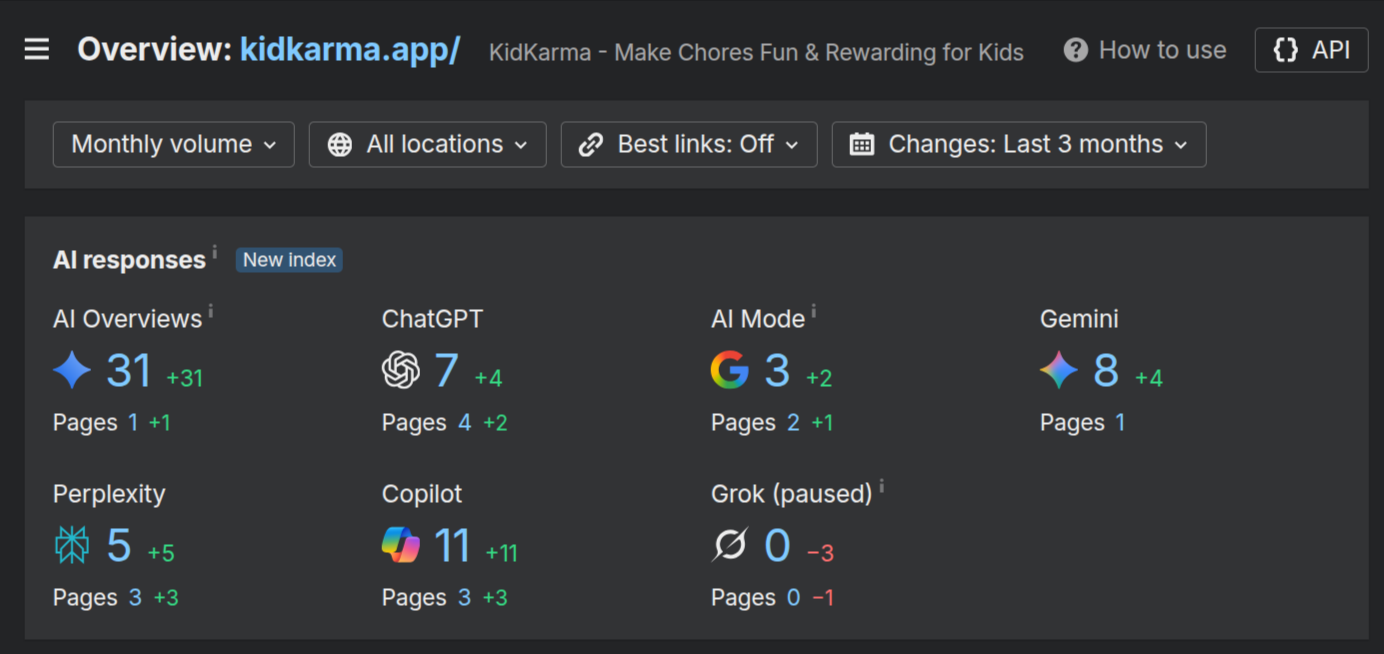Open Changes: Last 3 months dropdown
1384x654 pixels.
point(1019,144)
